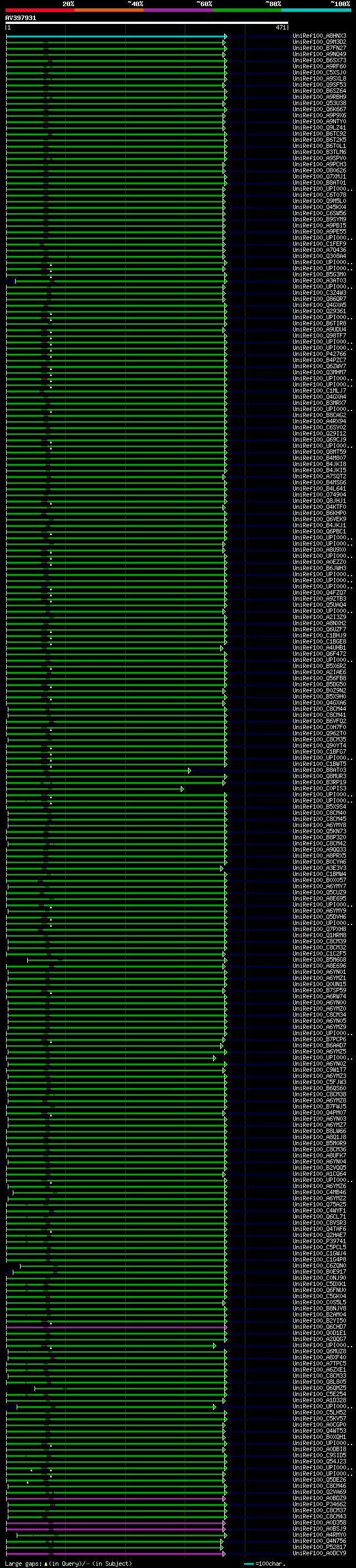The width and height of the screenshot is (356, 1568).
Task: Select UniRef100_C3Z4W3 entry
Action: (x=319, y=293)
